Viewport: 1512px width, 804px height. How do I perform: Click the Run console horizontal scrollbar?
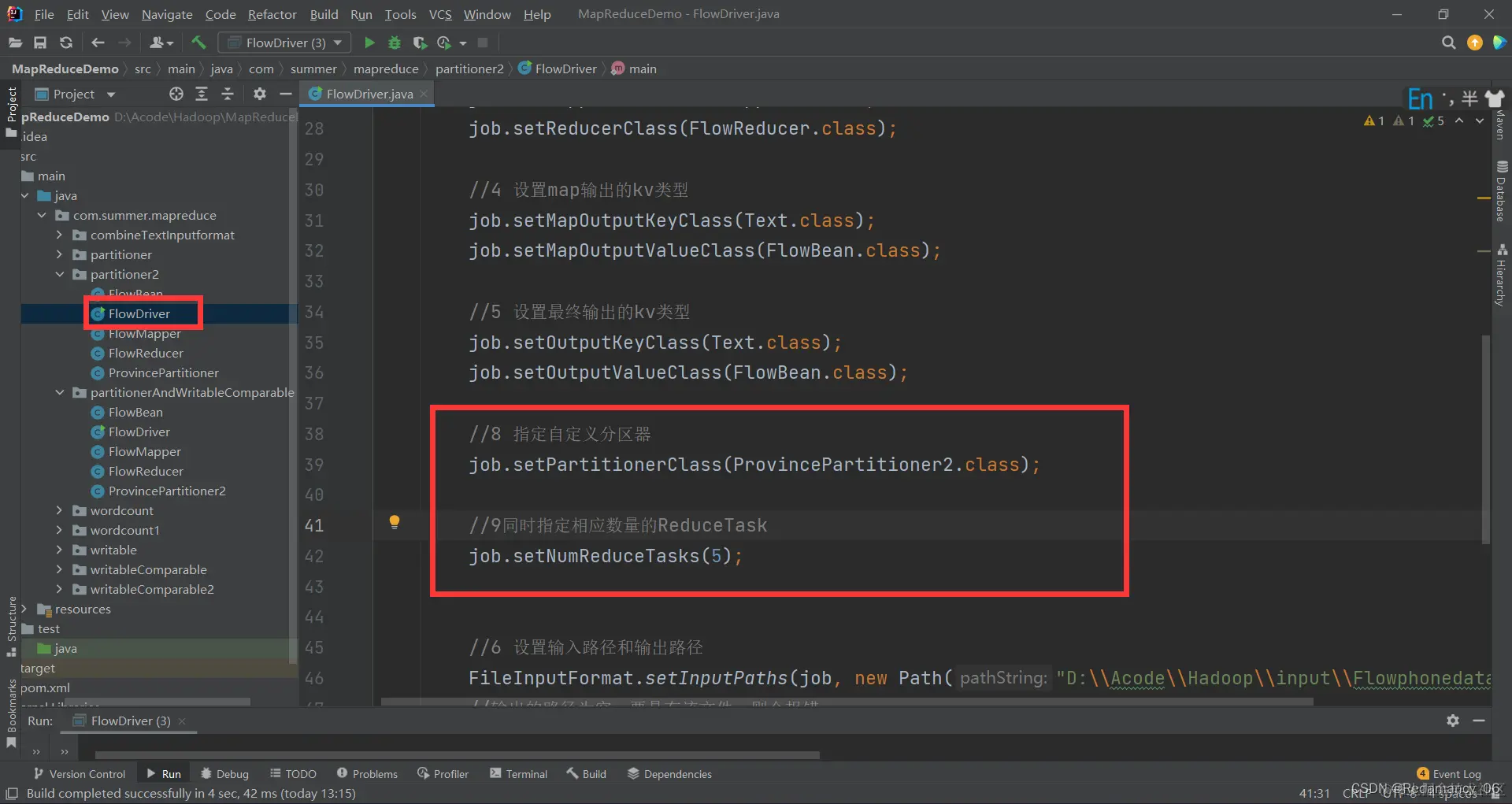pos(457,755)
